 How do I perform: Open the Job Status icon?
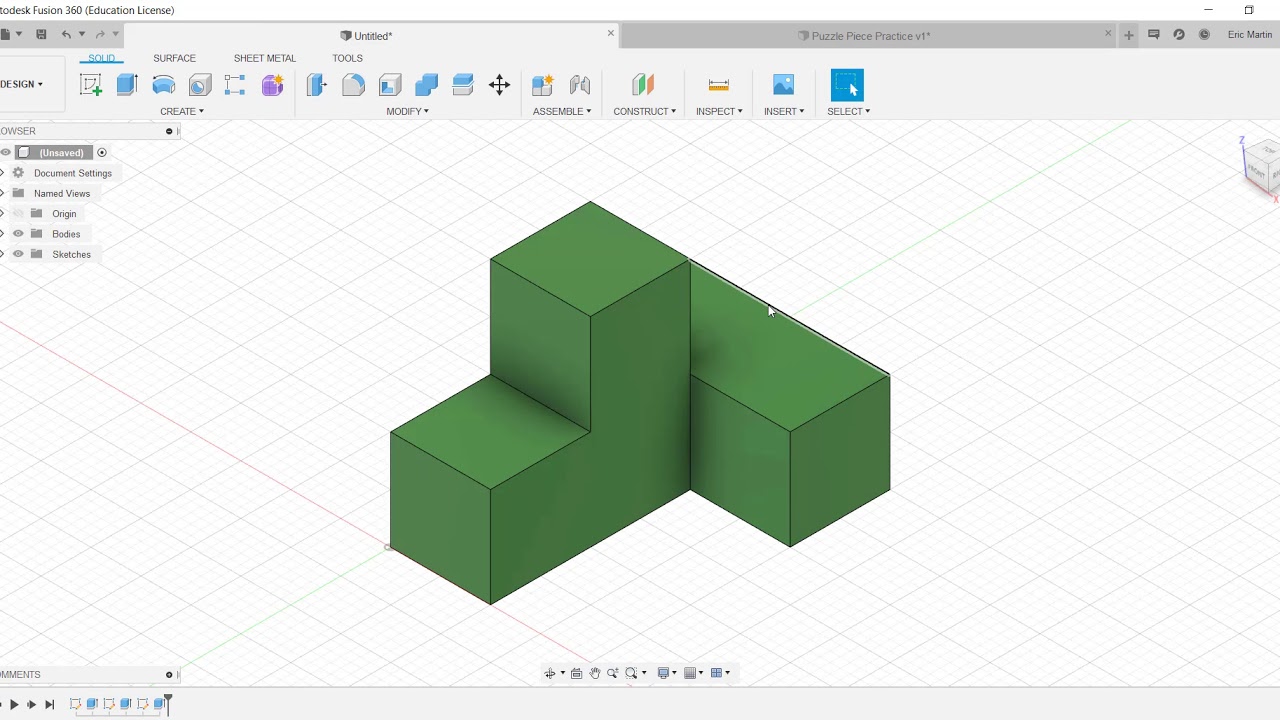click(x=1179, y=34)
